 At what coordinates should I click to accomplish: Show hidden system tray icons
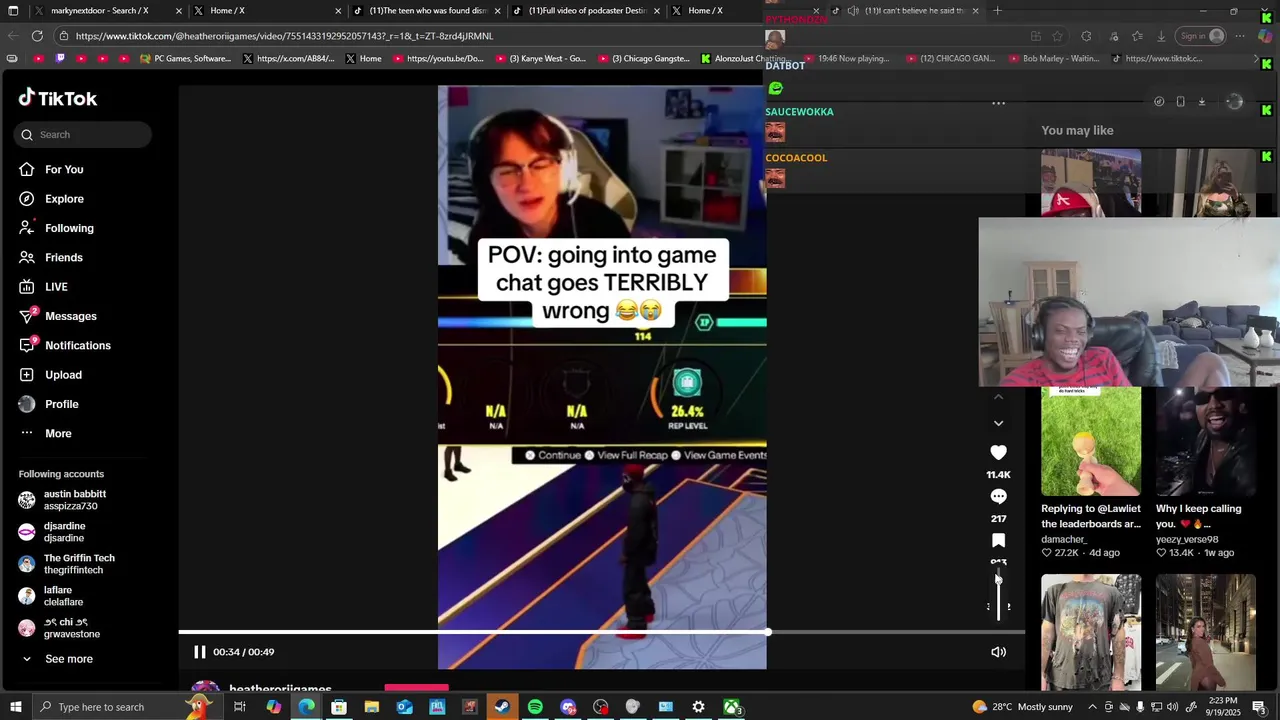click(x=1092, y=707)
